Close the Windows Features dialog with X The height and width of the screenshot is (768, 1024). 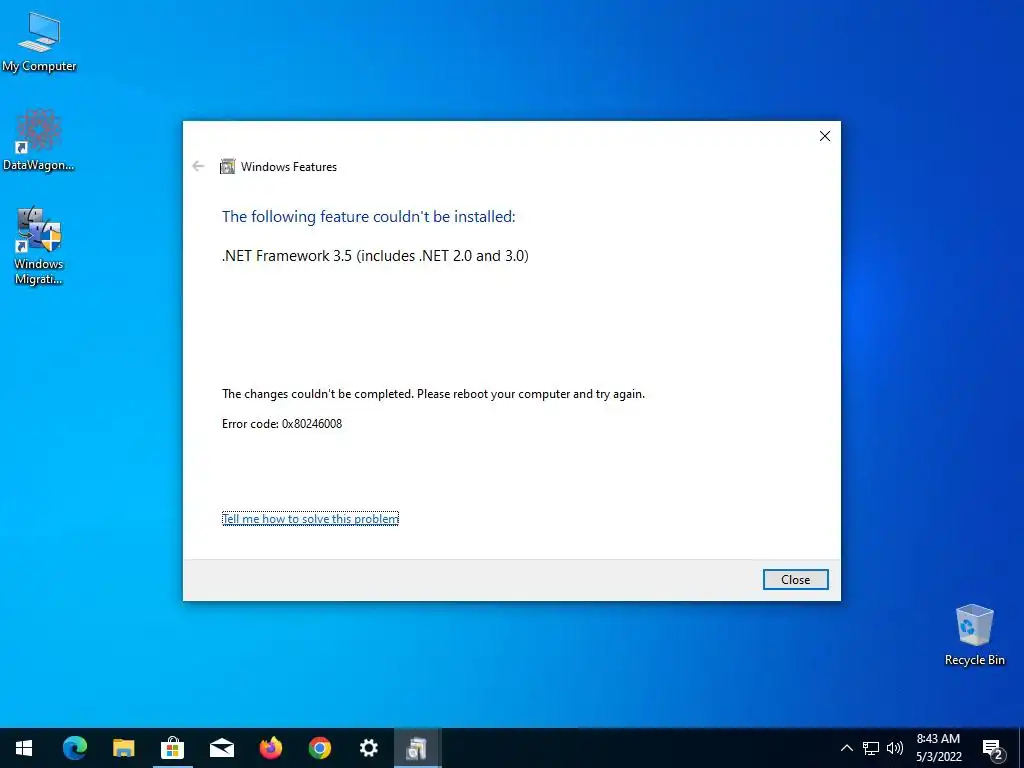click(x=825, y=136)
